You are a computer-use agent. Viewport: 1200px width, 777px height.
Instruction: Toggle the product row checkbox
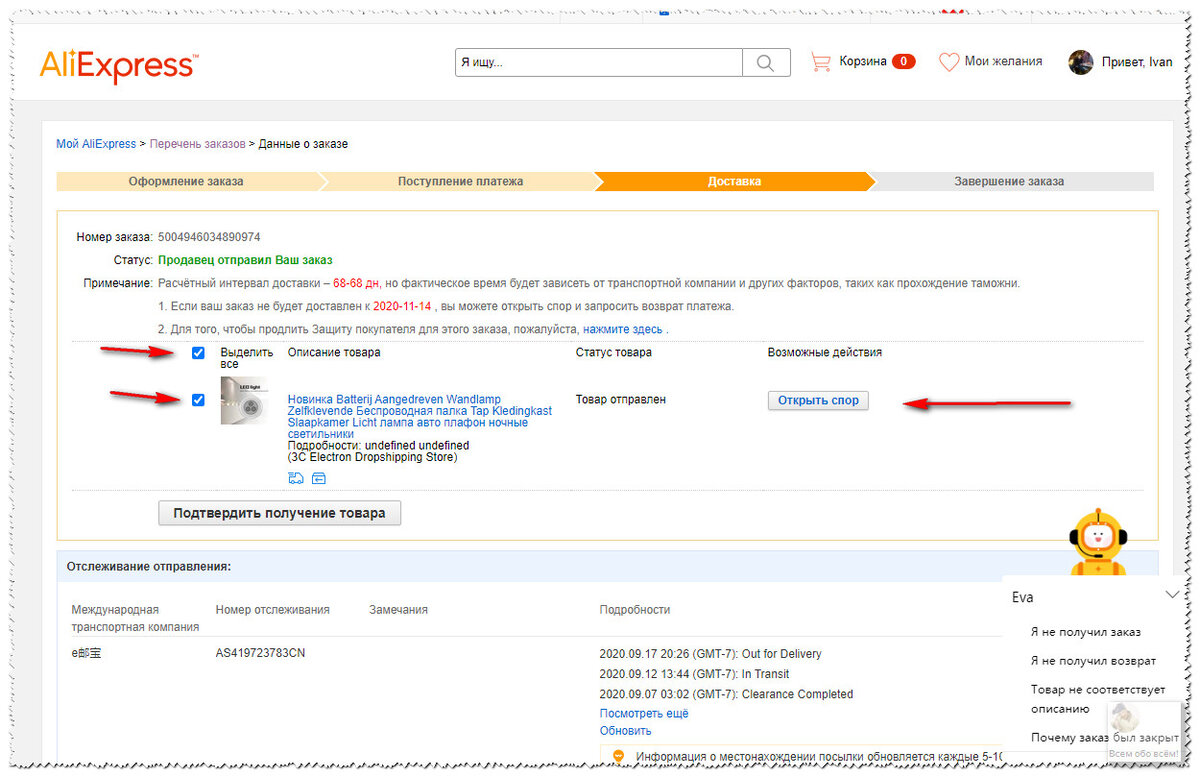click(198, 400)
